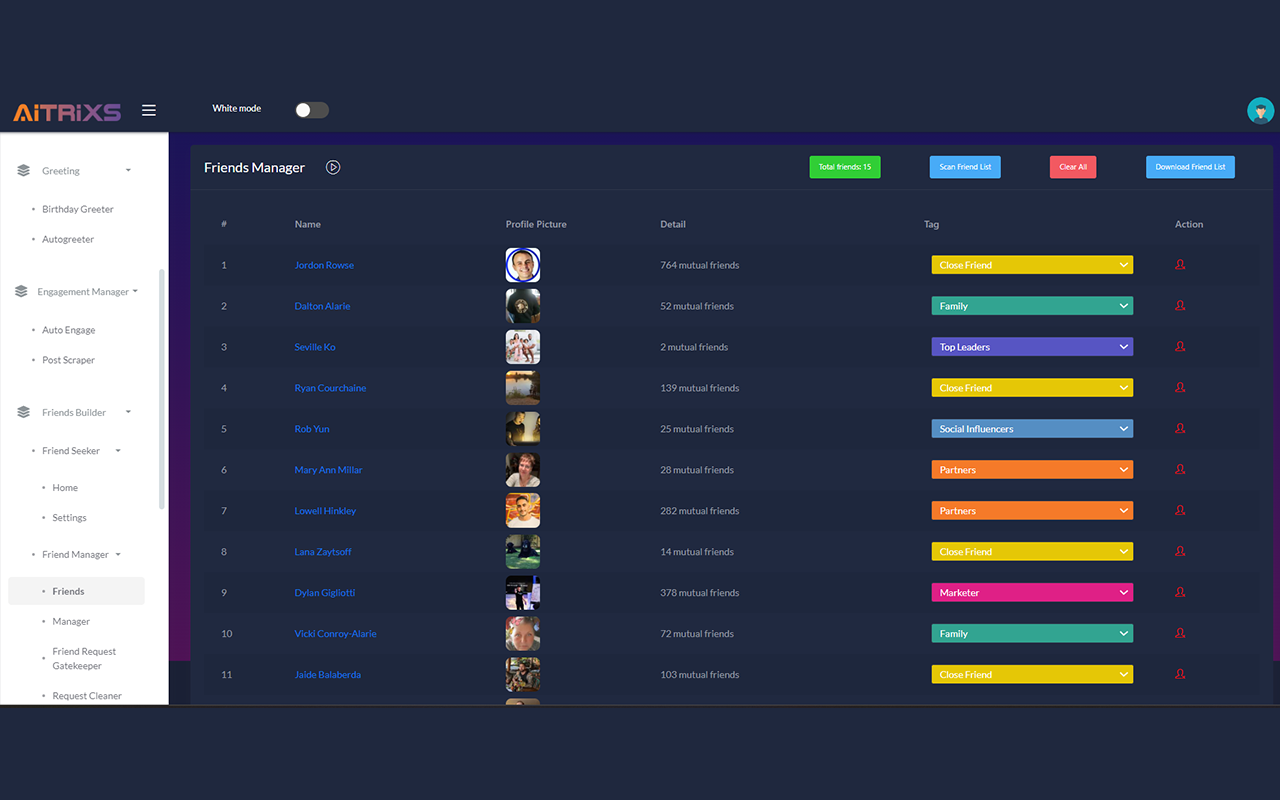Click unfriend icon in Dalton Alarie row
This screenshot has width=1280, height=800.
1180,306
